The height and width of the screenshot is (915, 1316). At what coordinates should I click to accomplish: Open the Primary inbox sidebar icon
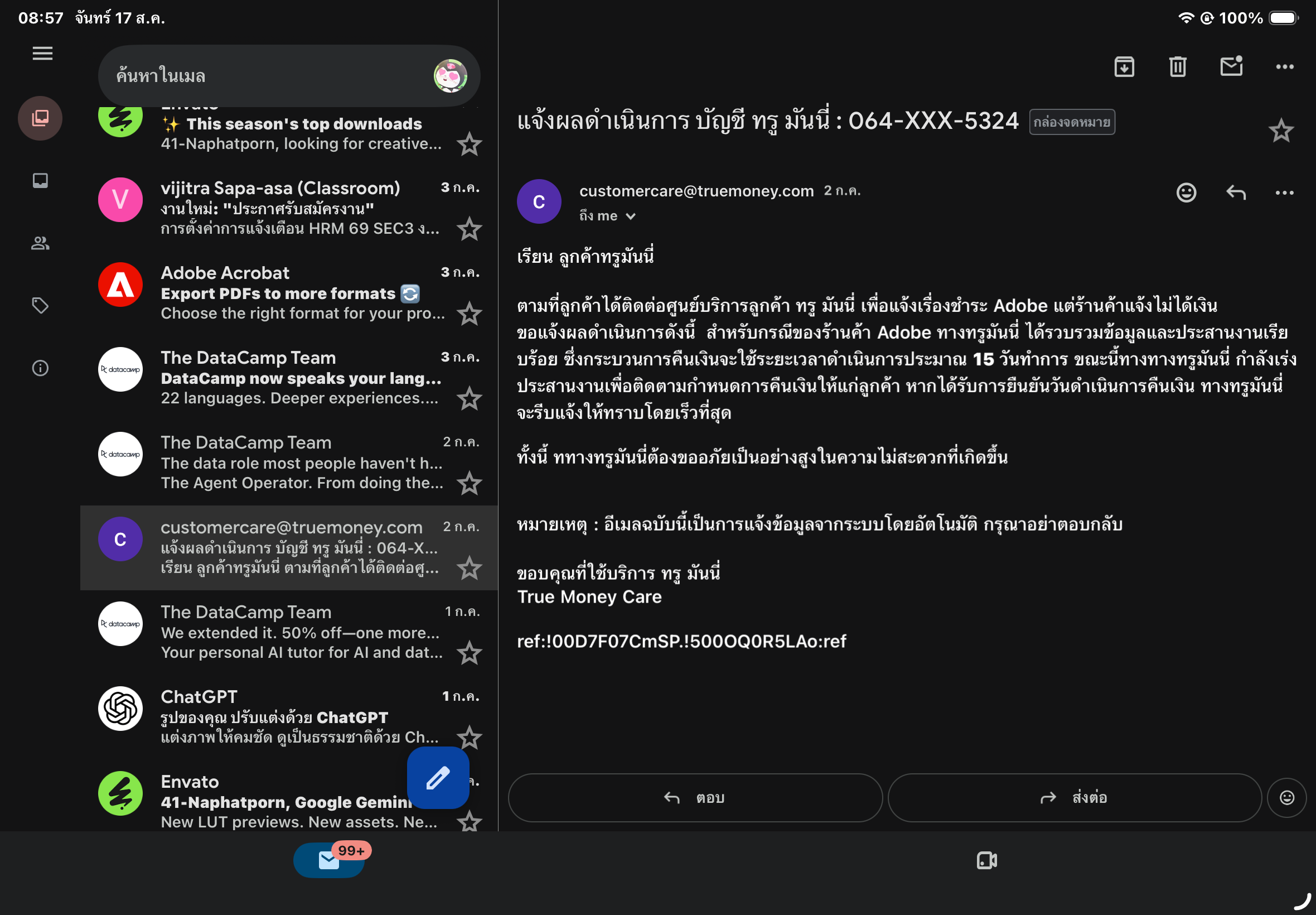tap(40, 181)
